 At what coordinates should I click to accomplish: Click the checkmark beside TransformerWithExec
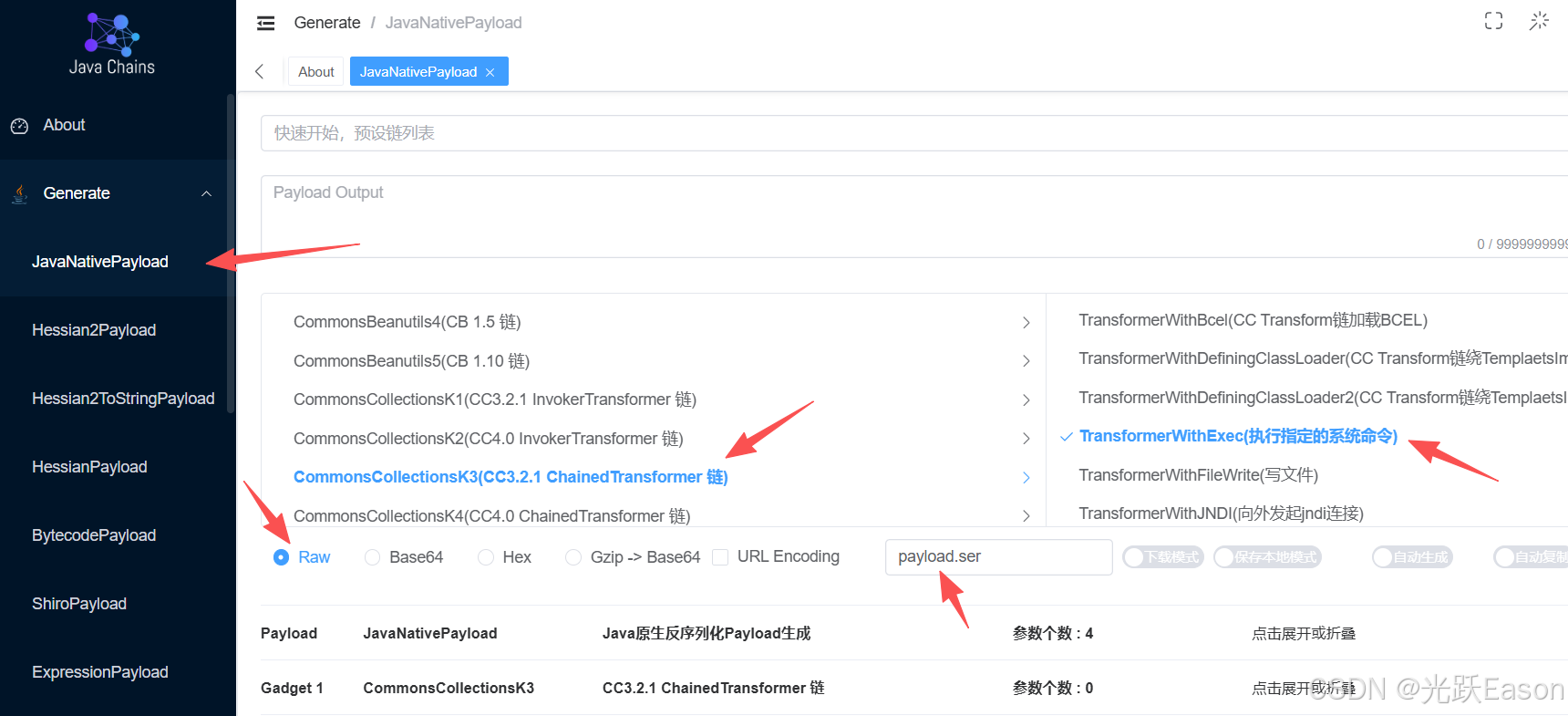click(x=1066, y=437)
